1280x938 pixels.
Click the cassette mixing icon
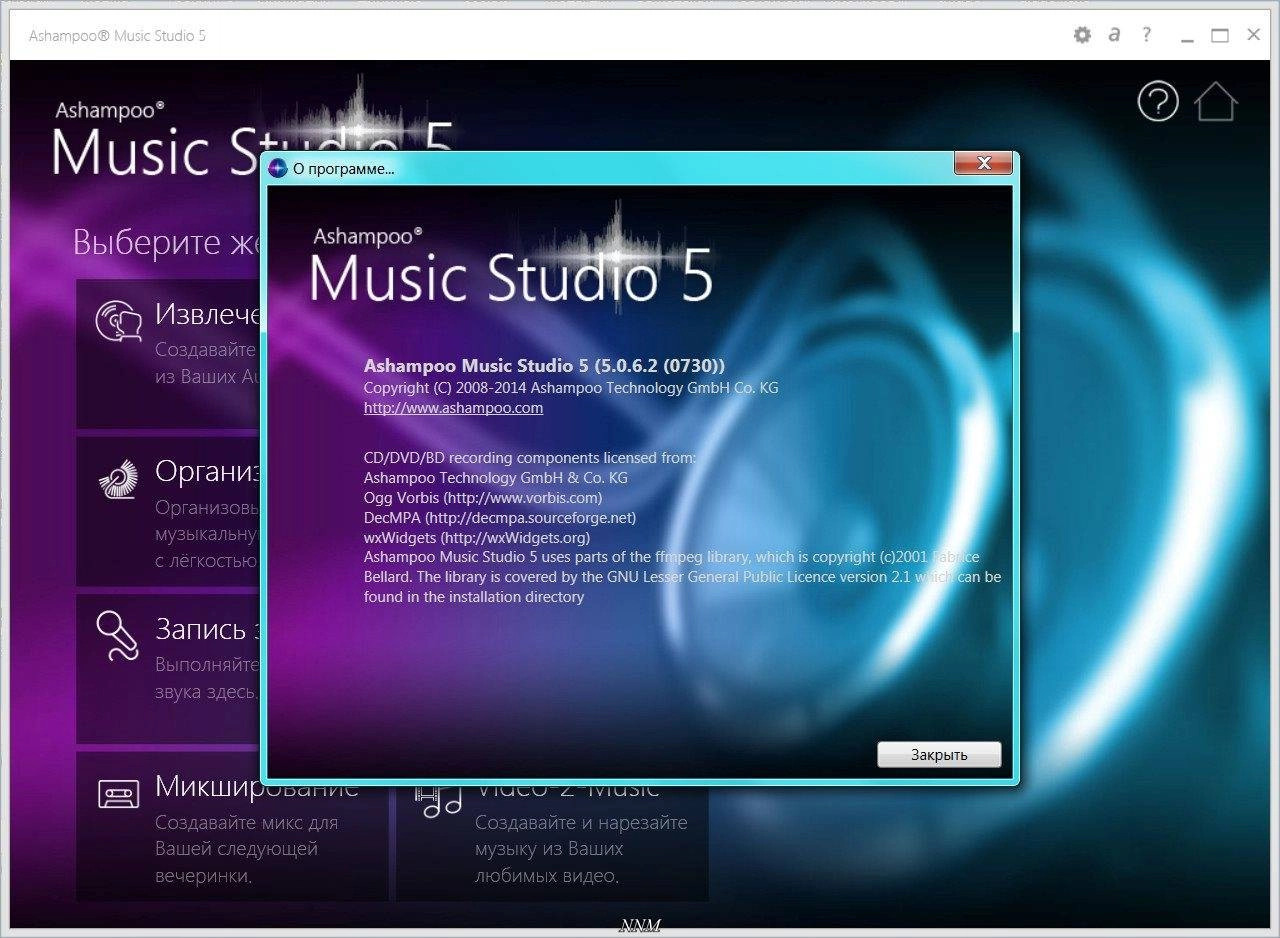(x=118, y=794)
